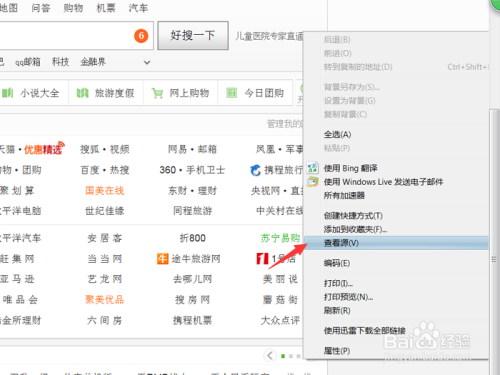Open the 搜房网 link

click(192, 300)
